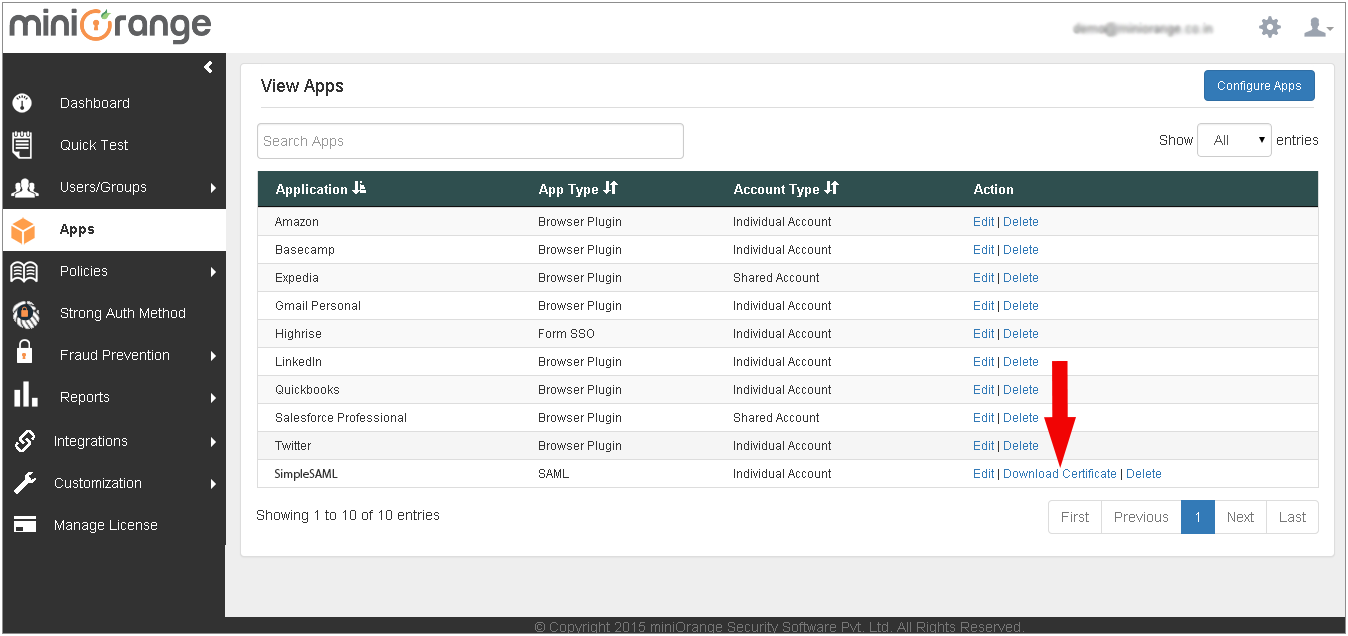This screenshot has width=1348, height=636.
Task: Delete the Twitter app
Action: [x=1021, y=446]
